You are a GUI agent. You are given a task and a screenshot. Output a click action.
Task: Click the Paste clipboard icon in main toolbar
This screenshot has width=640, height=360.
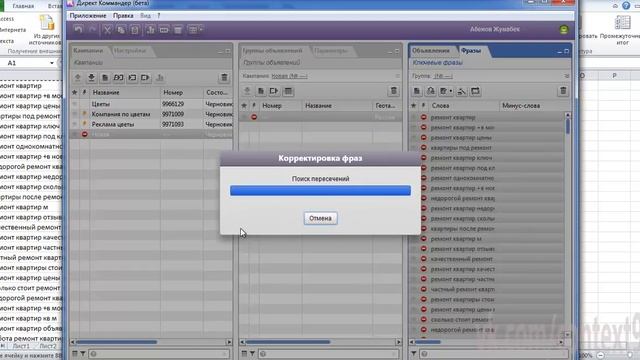(x=135, y=30)
